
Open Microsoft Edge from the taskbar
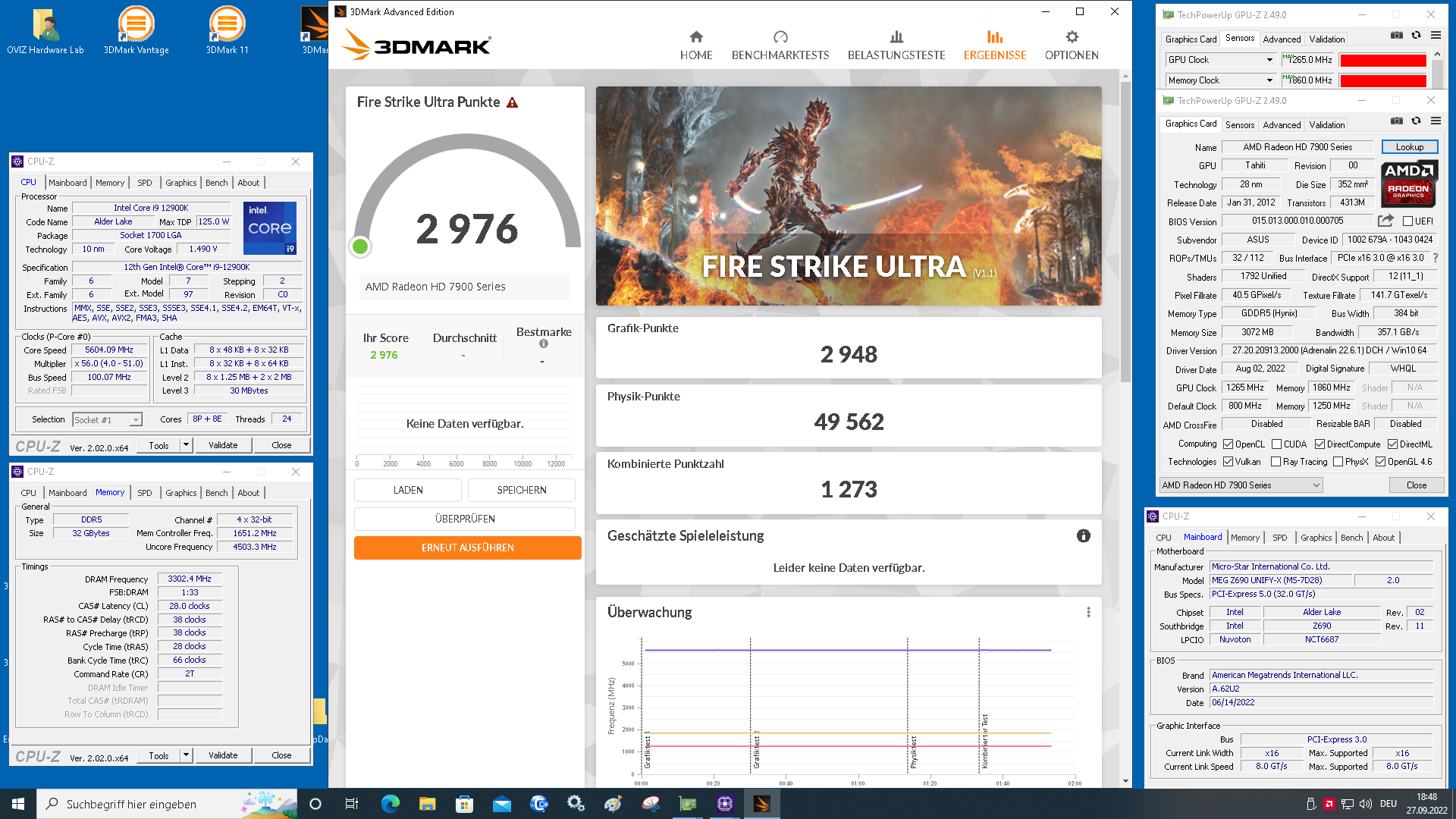[391, 804]
